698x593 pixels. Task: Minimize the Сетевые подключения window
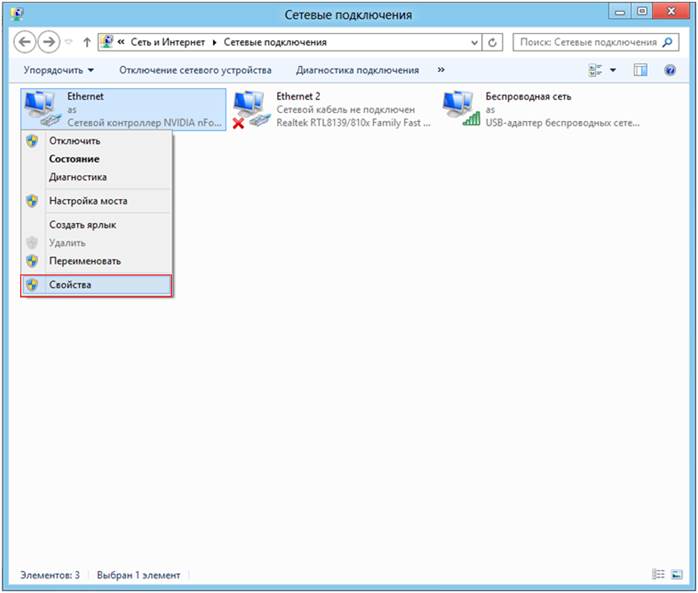(x=619, y=12)
